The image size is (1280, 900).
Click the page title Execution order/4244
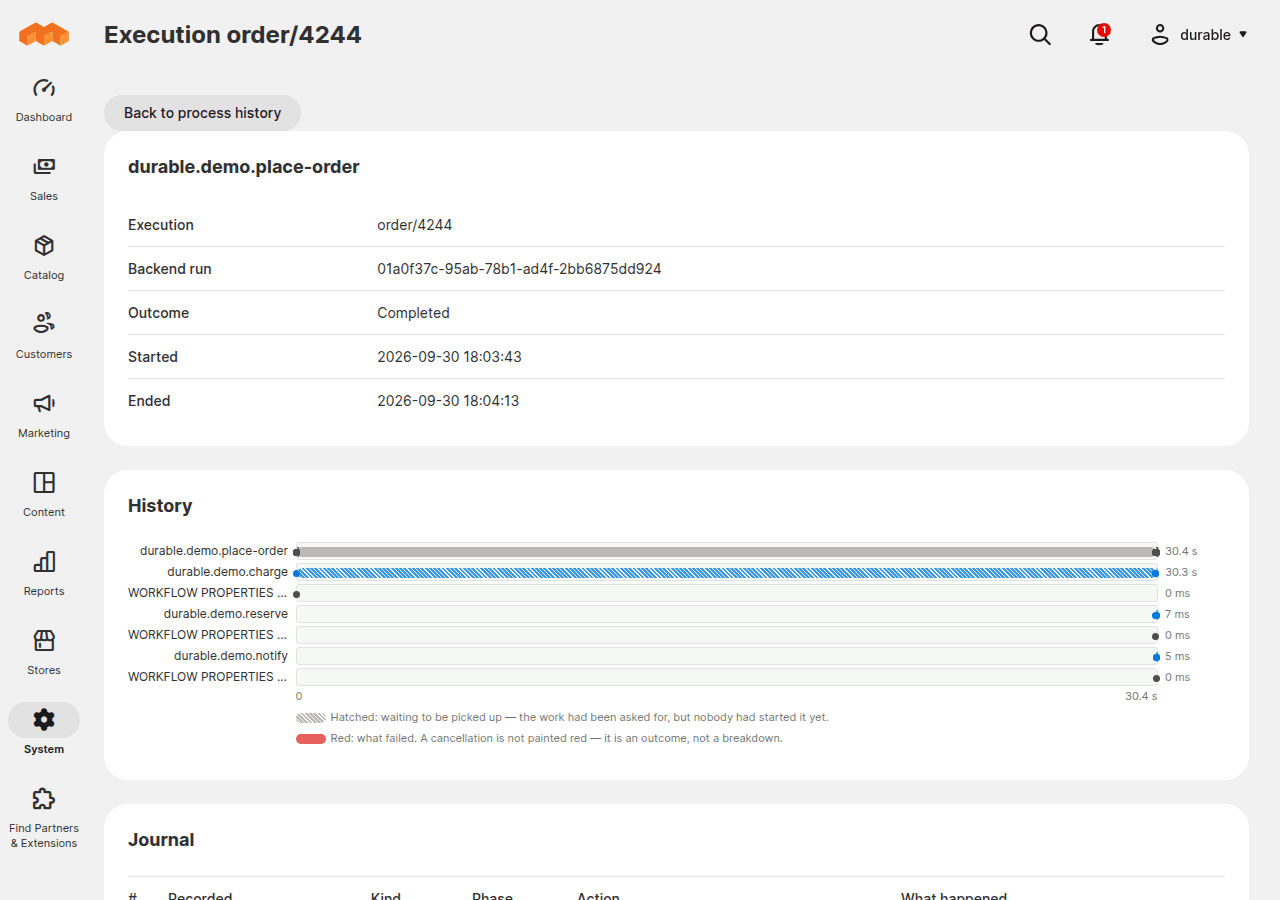[233, 35]
